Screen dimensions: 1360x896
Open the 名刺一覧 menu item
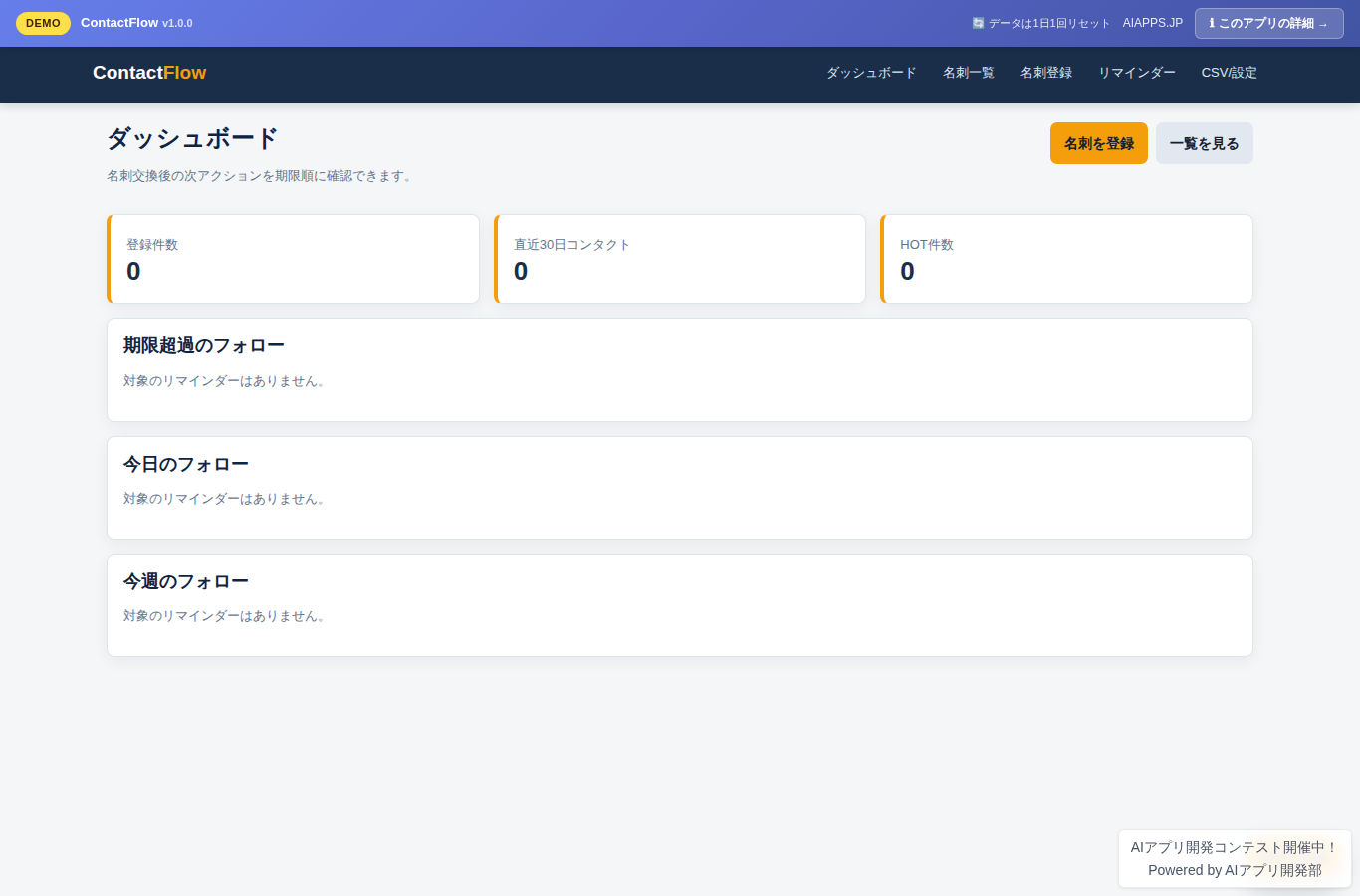click(969, 73)
